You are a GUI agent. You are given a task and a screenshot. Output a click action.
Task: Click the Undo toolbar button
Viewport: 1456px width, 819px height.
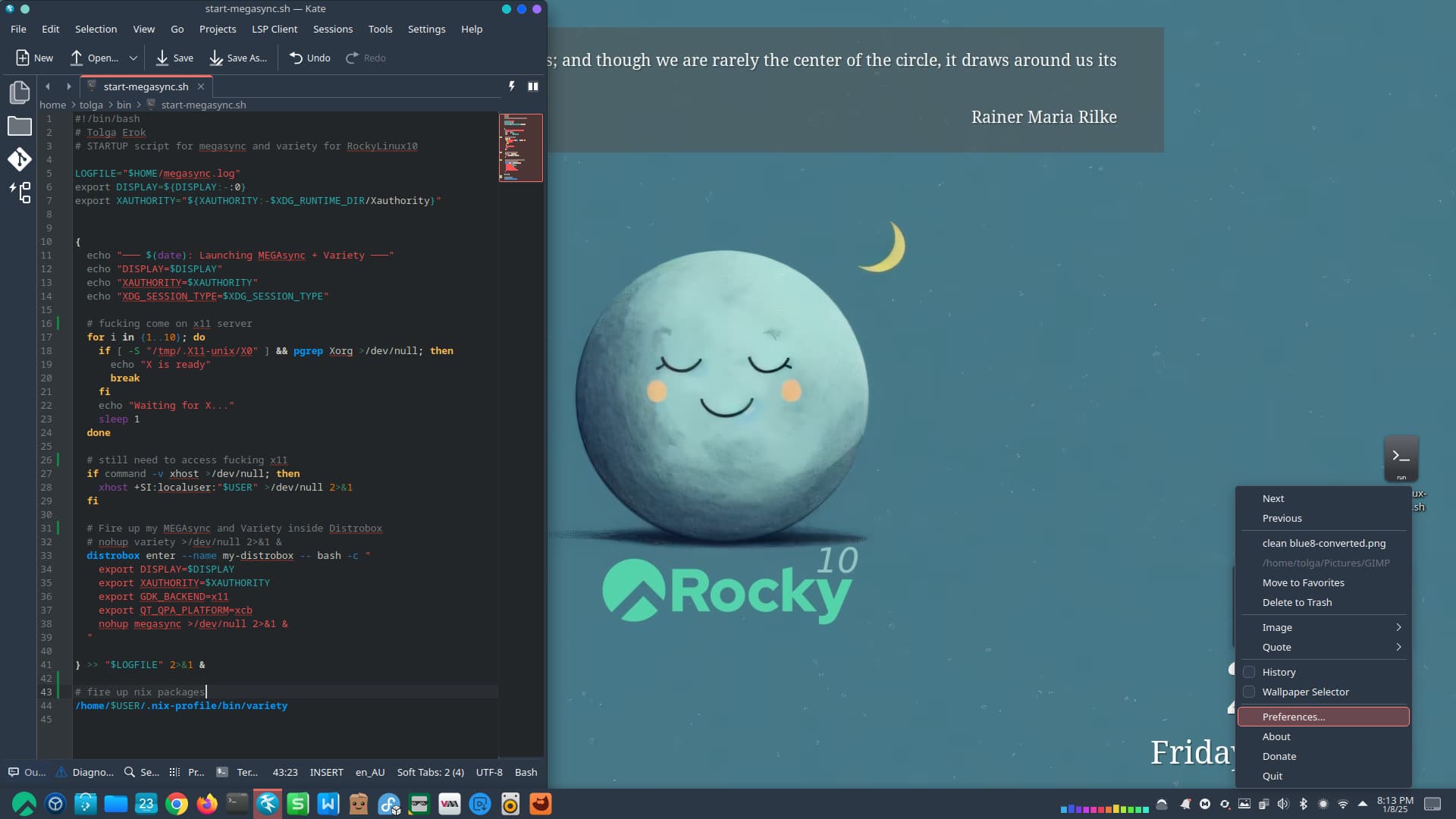(309, 58)
